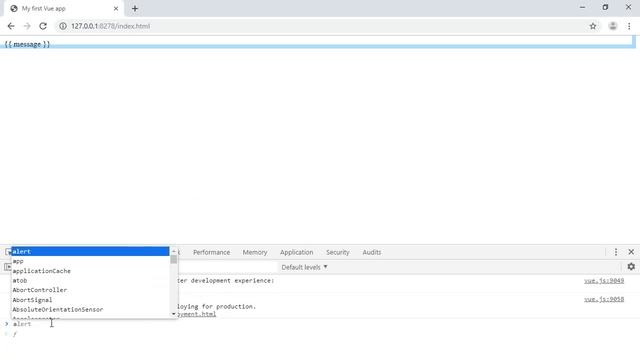Click autocomplete scrollbar thumb
The height and width of the screenshot is (360, 640).
(x=174, y=260)
